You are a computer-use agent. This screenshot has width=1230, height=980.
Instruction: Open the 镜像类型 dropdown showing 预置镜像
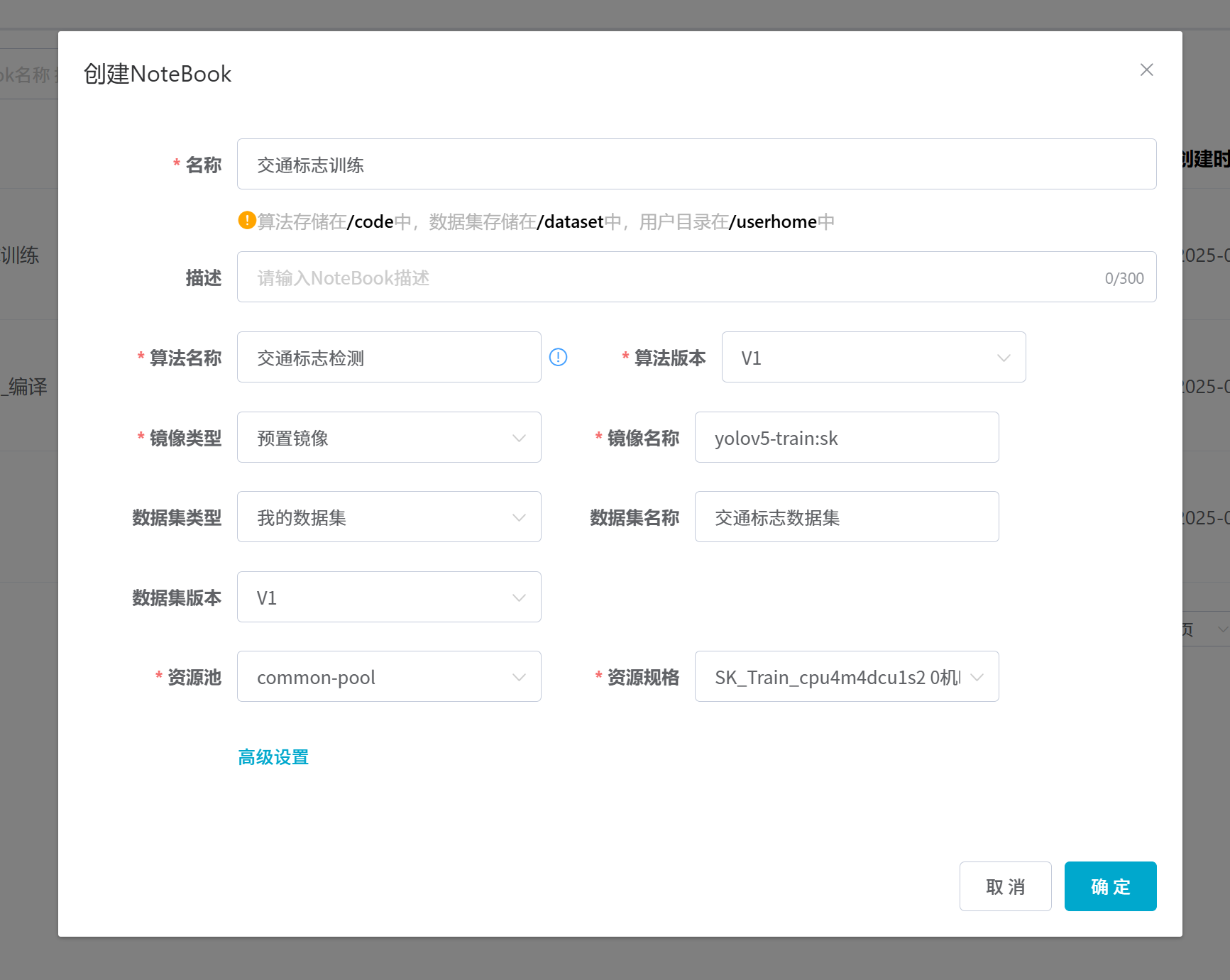tap(389, 438)
